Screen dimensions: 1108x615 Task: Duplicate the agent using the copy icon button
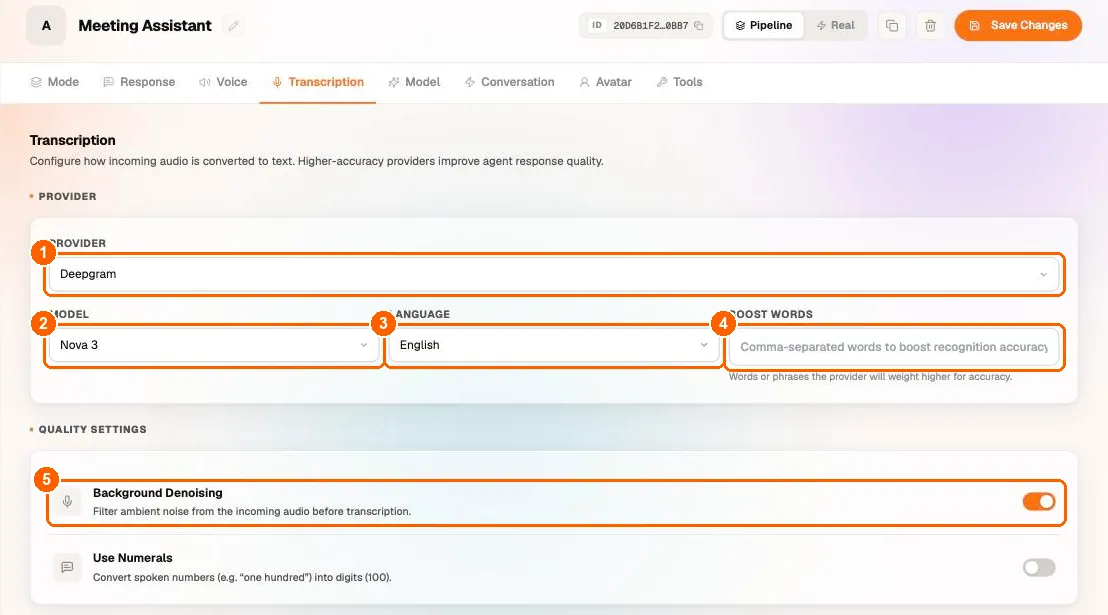pos(892,25)
